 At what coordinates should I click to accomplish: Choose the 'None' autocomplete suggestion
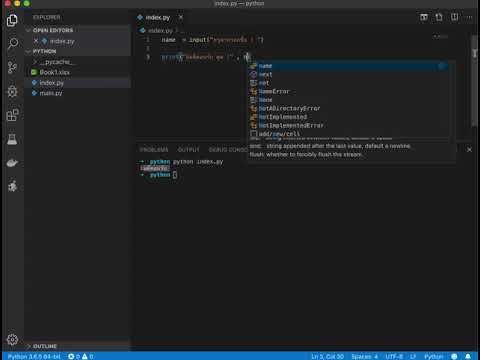[x=349, y=100]
